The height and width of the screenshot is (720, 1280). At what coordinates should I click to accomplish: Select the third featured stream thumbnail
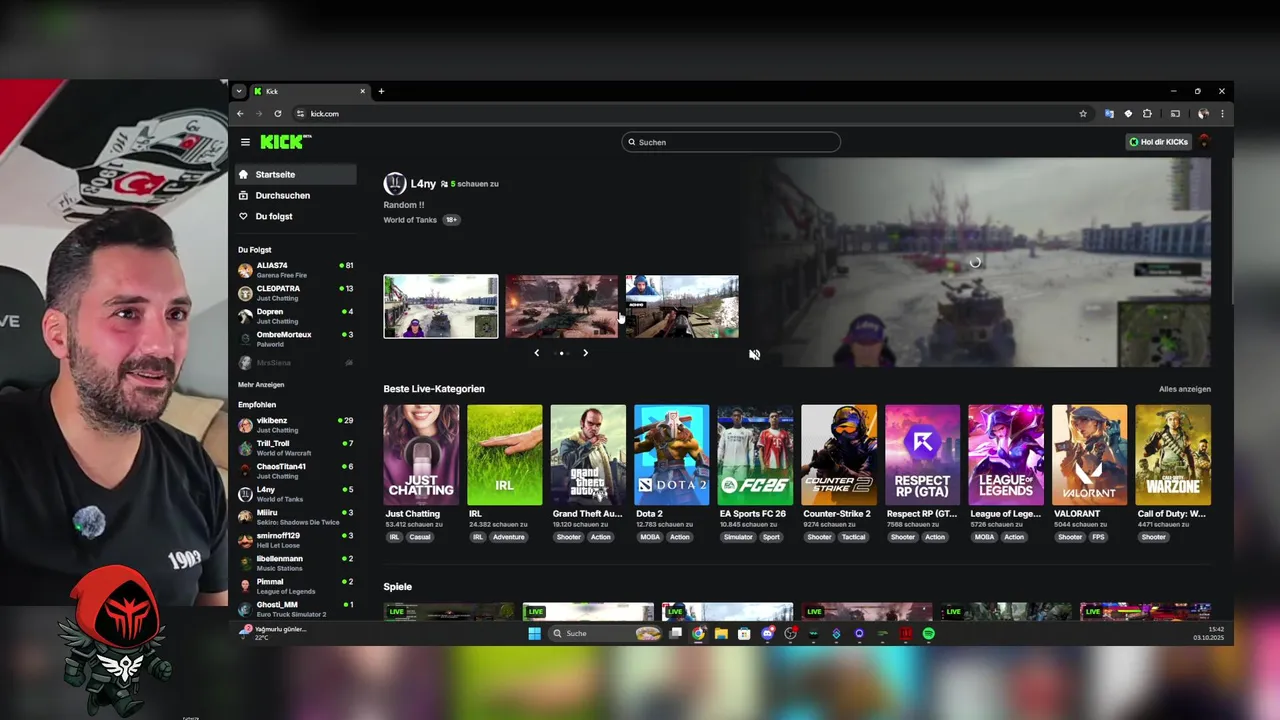pyautogui.click(x=682, y=306)
